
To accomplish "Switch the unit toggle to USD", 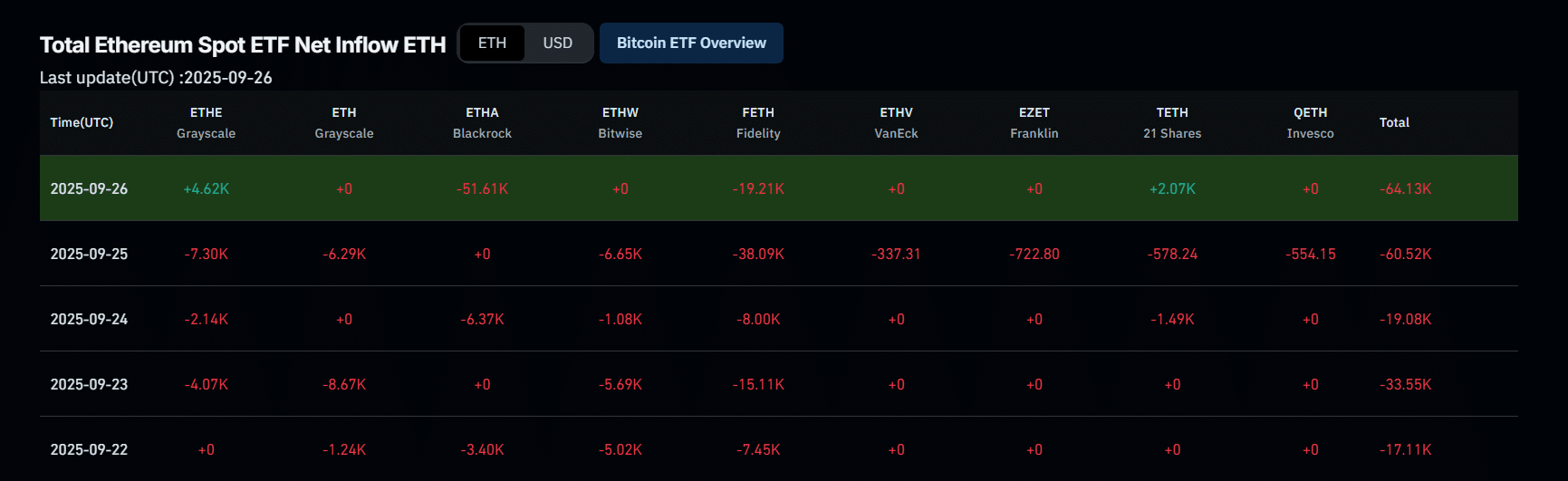I will point(557,43).
